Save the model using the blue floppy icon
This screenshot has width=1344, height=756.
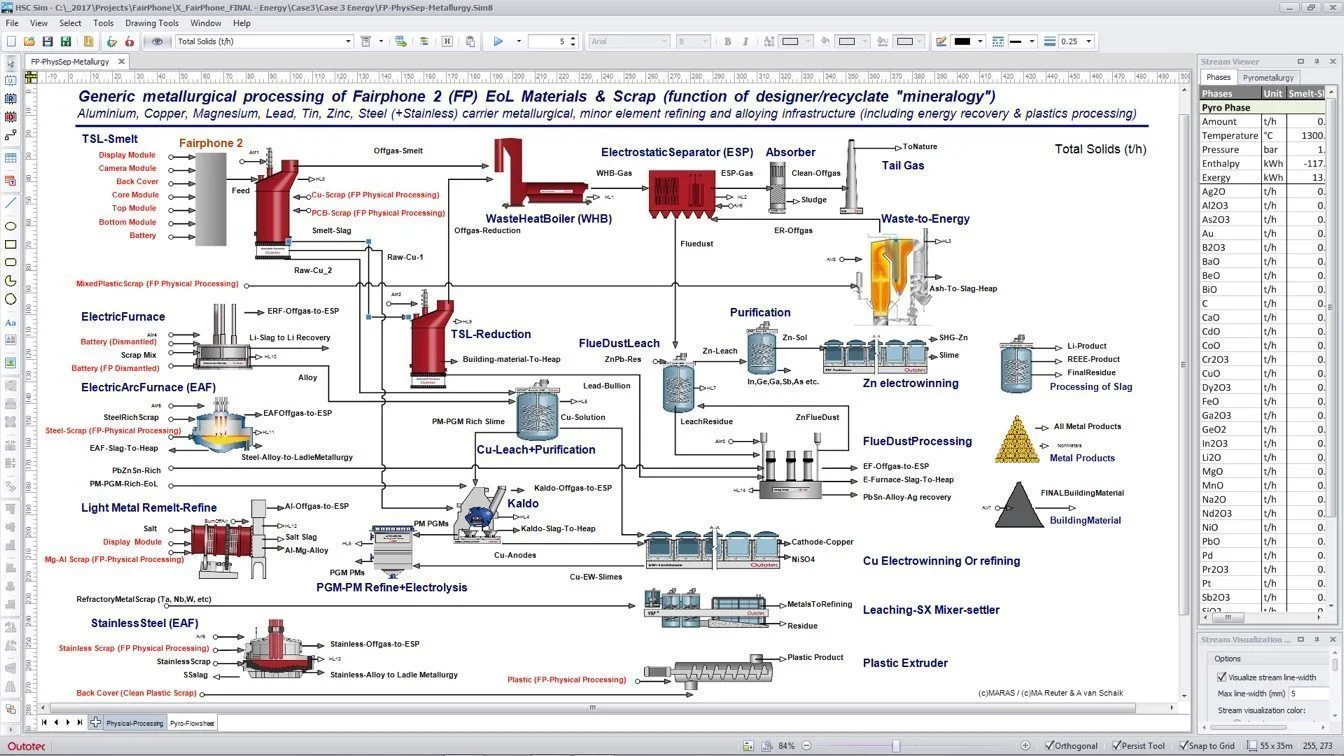47,41
